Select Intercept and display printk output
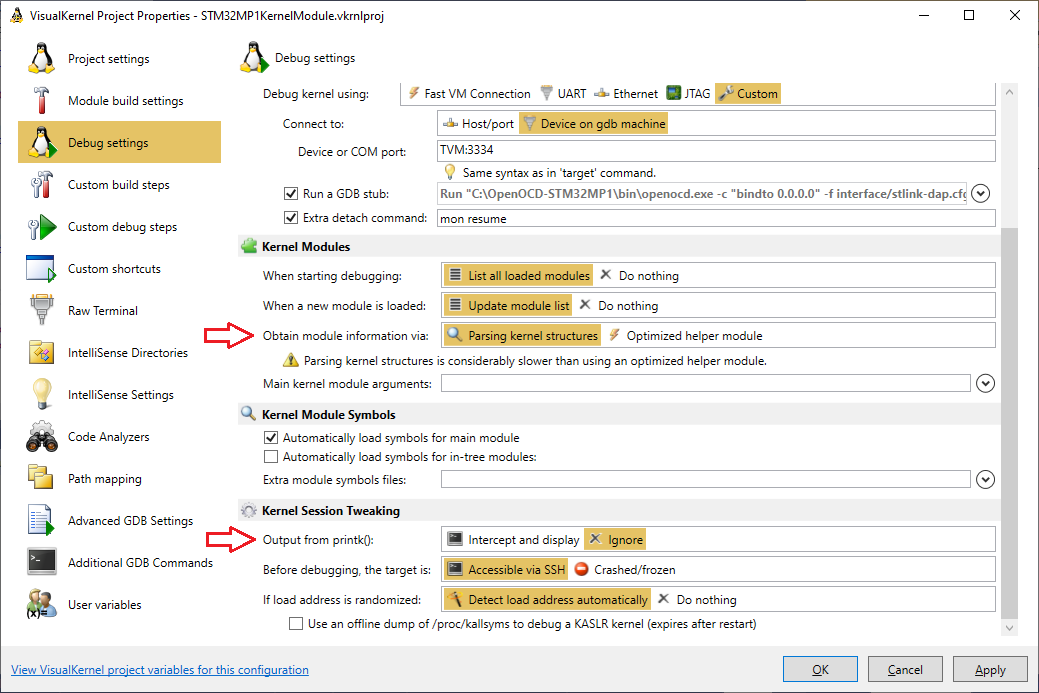 click(514, 540)
